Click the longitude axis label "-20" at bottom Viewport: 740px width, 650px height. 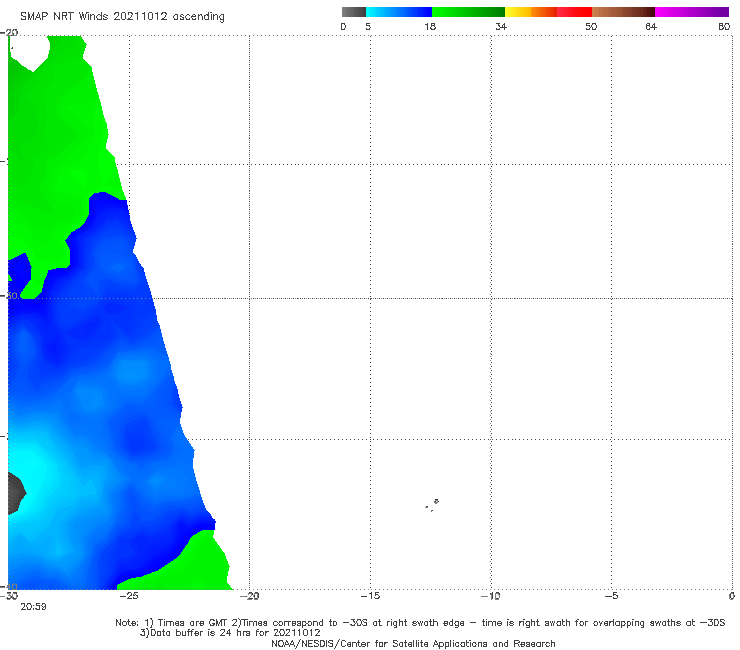[250, 596]
